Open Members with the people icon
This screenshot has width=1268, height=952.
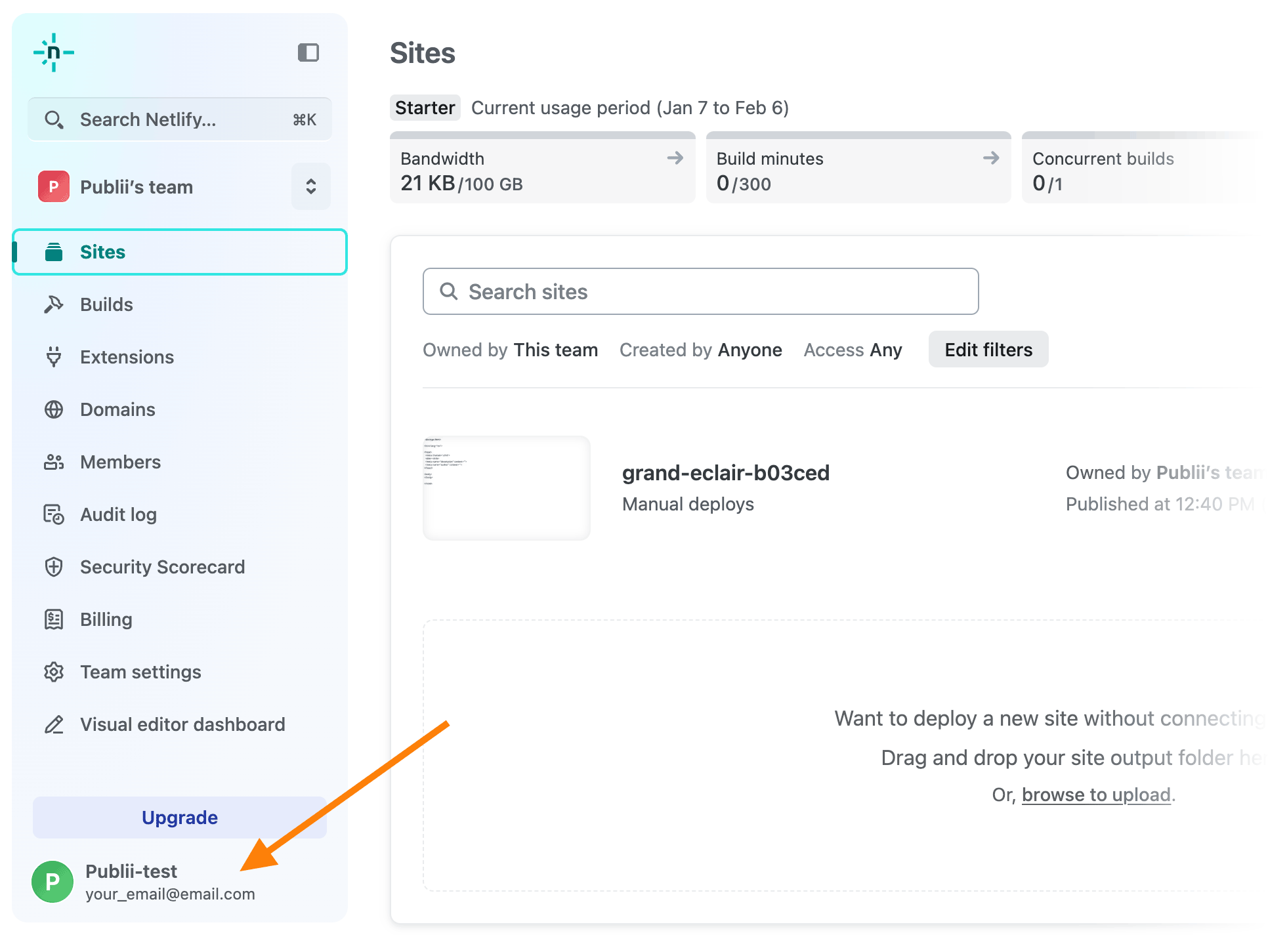54,462
